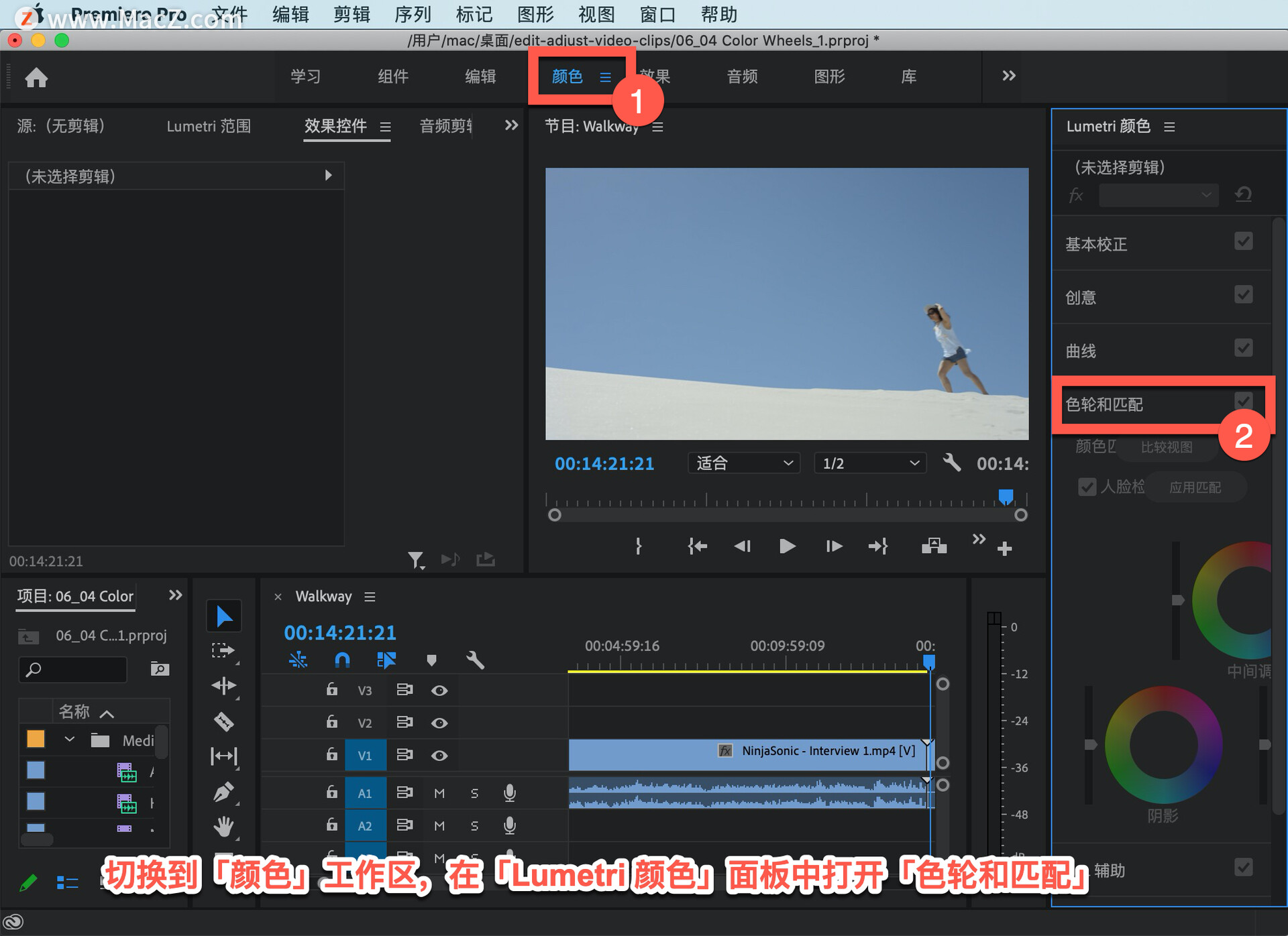This screenshot has width=1288, height=936.
Task: Click 应用匹配 button
Action: click(1195, 487)
